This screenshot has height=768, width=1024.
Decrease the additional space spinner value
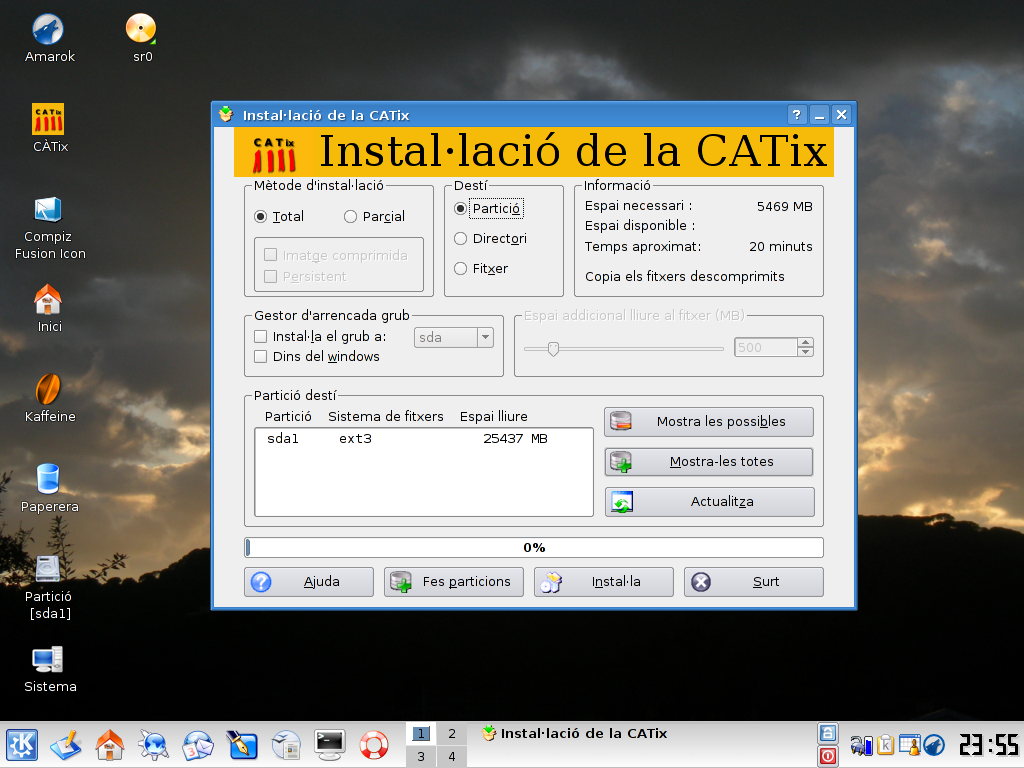[806, 352]
